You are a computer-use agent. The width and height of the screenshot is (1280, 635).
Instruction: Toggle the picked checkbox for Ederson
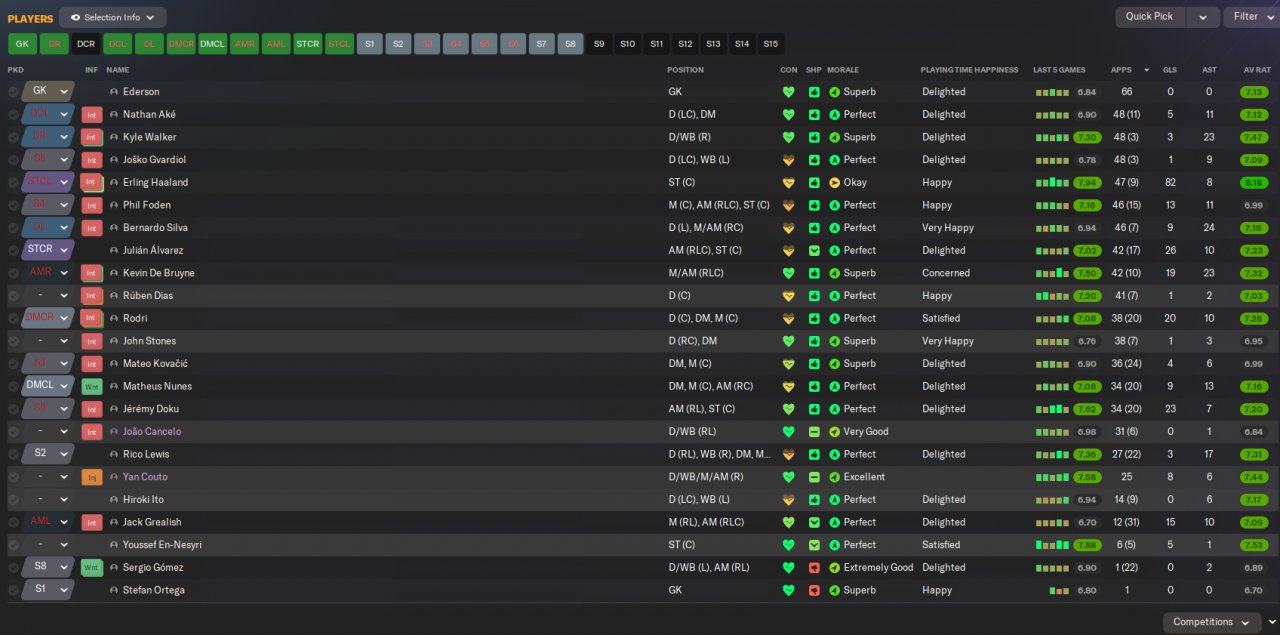[x=13, y=92]
